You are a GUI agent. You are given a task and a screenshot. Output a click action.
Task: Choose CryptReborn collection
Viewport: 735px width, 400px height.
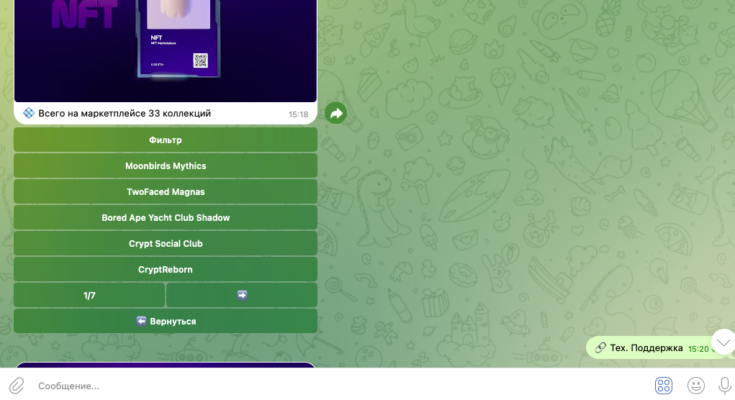pyautogui.click(x=165, y=270)
